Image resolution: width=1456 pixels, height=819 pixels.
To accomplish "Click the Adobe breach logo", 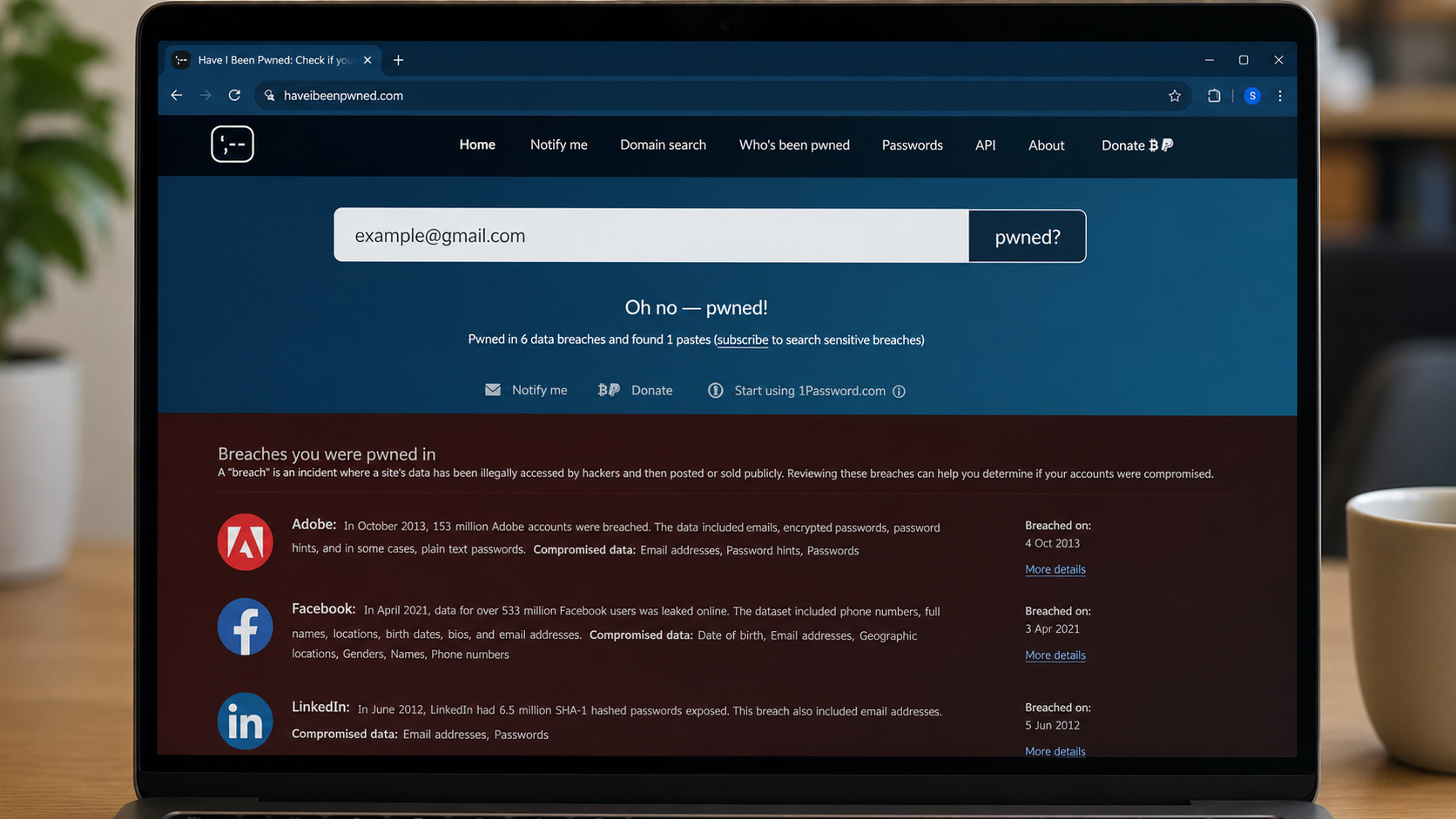I will click(x=245, y=541).
